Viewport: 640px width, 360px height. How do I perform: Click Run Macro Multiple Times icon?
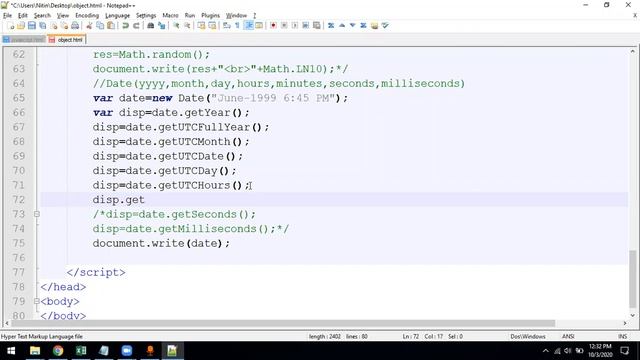tap(306, 26)
